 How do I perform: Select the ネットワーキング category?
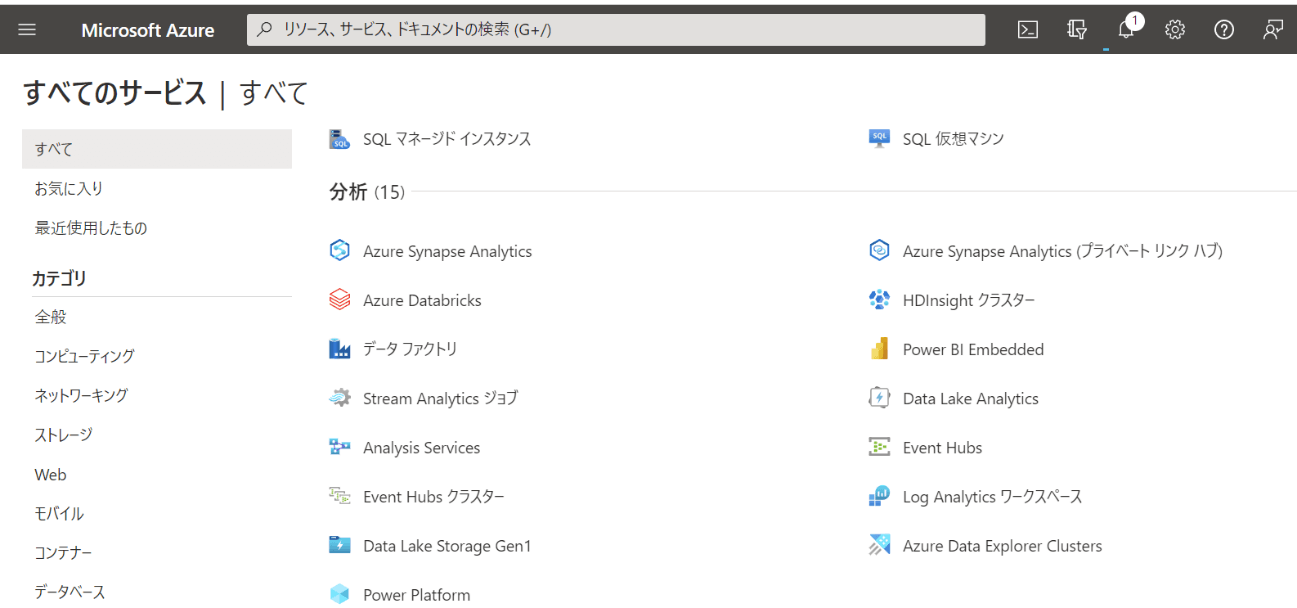click(82, 395)
